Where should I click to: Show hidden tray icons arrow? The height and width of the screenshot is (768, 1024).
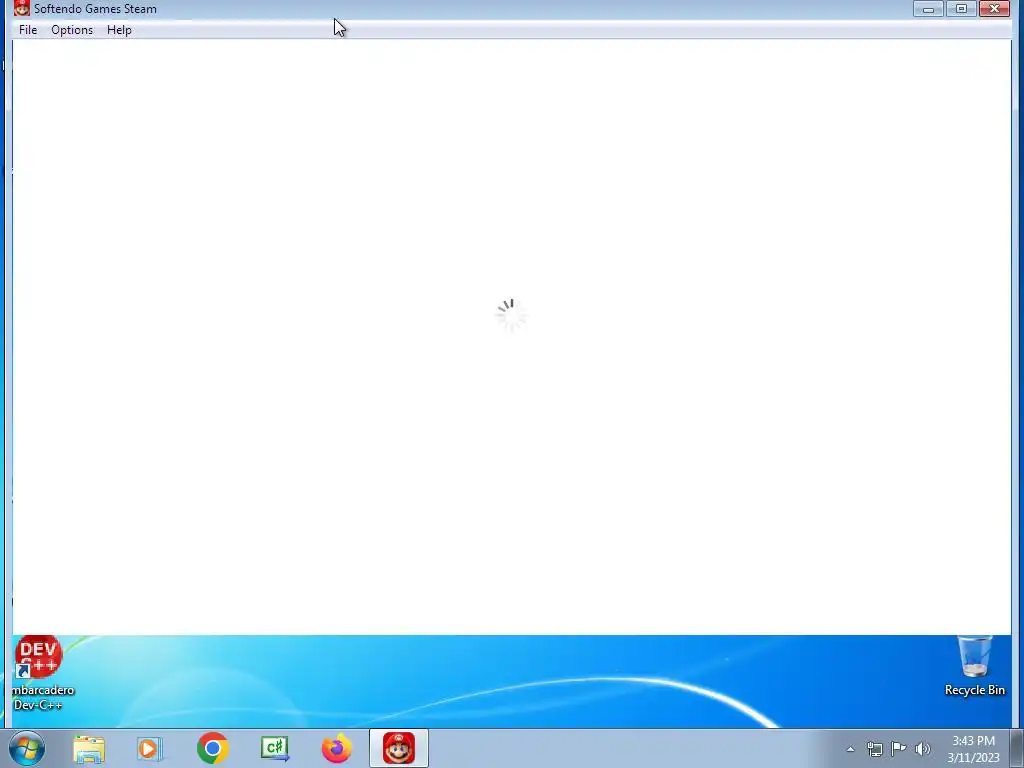(850, 749)
